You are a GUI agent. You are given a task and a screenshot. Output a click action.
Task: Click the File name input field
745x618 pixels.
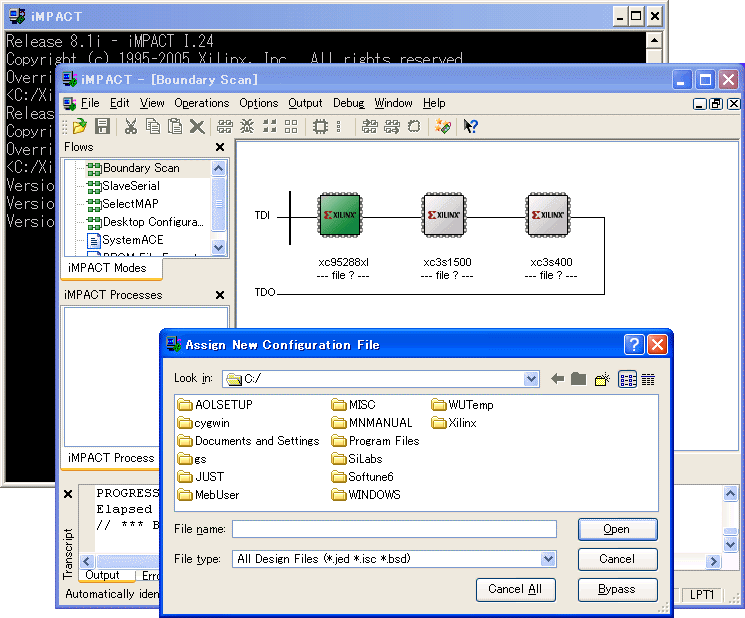pyautogui.click(x=394, y=529)
